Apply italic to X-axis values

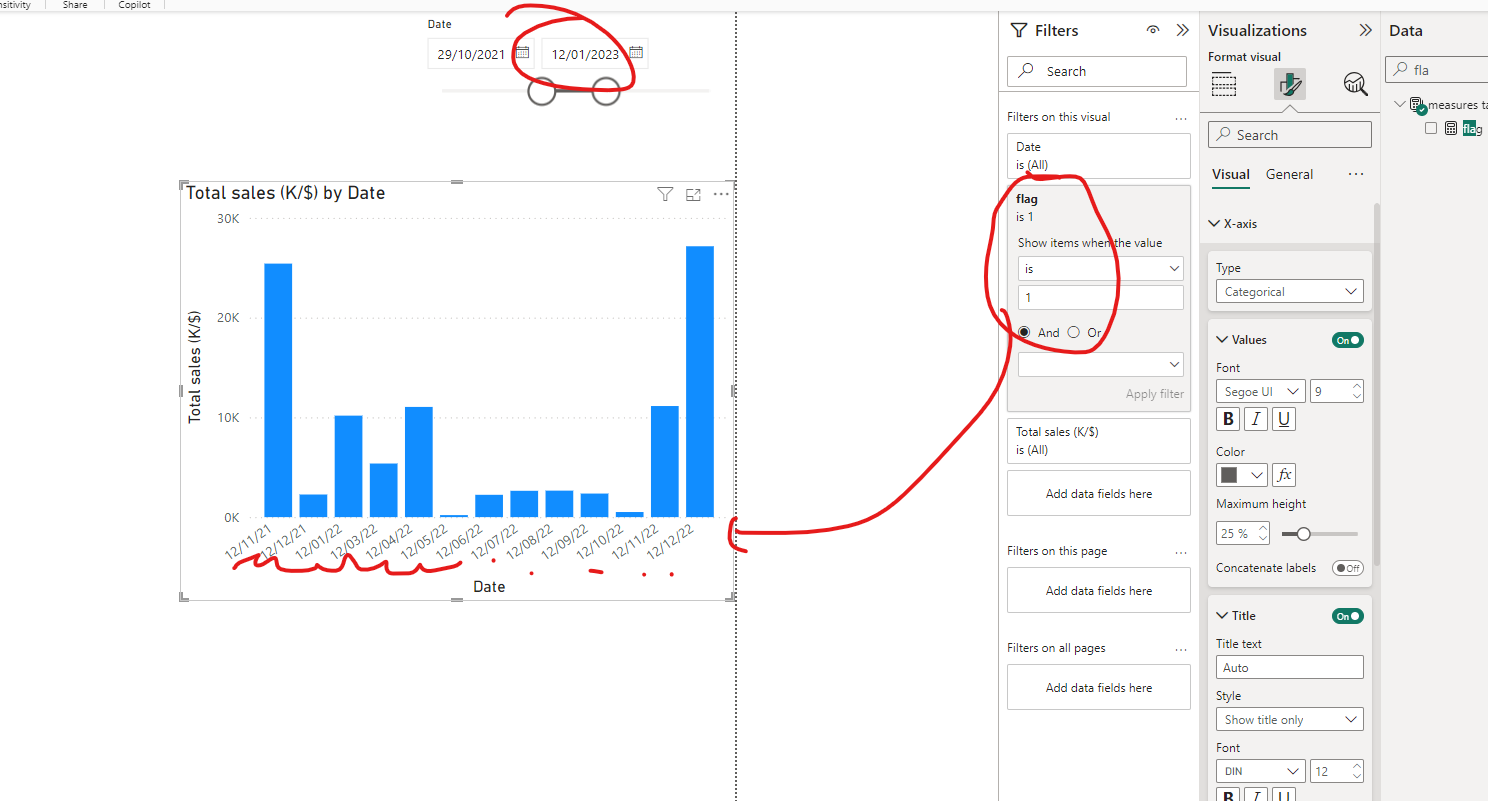(1256, 419)
